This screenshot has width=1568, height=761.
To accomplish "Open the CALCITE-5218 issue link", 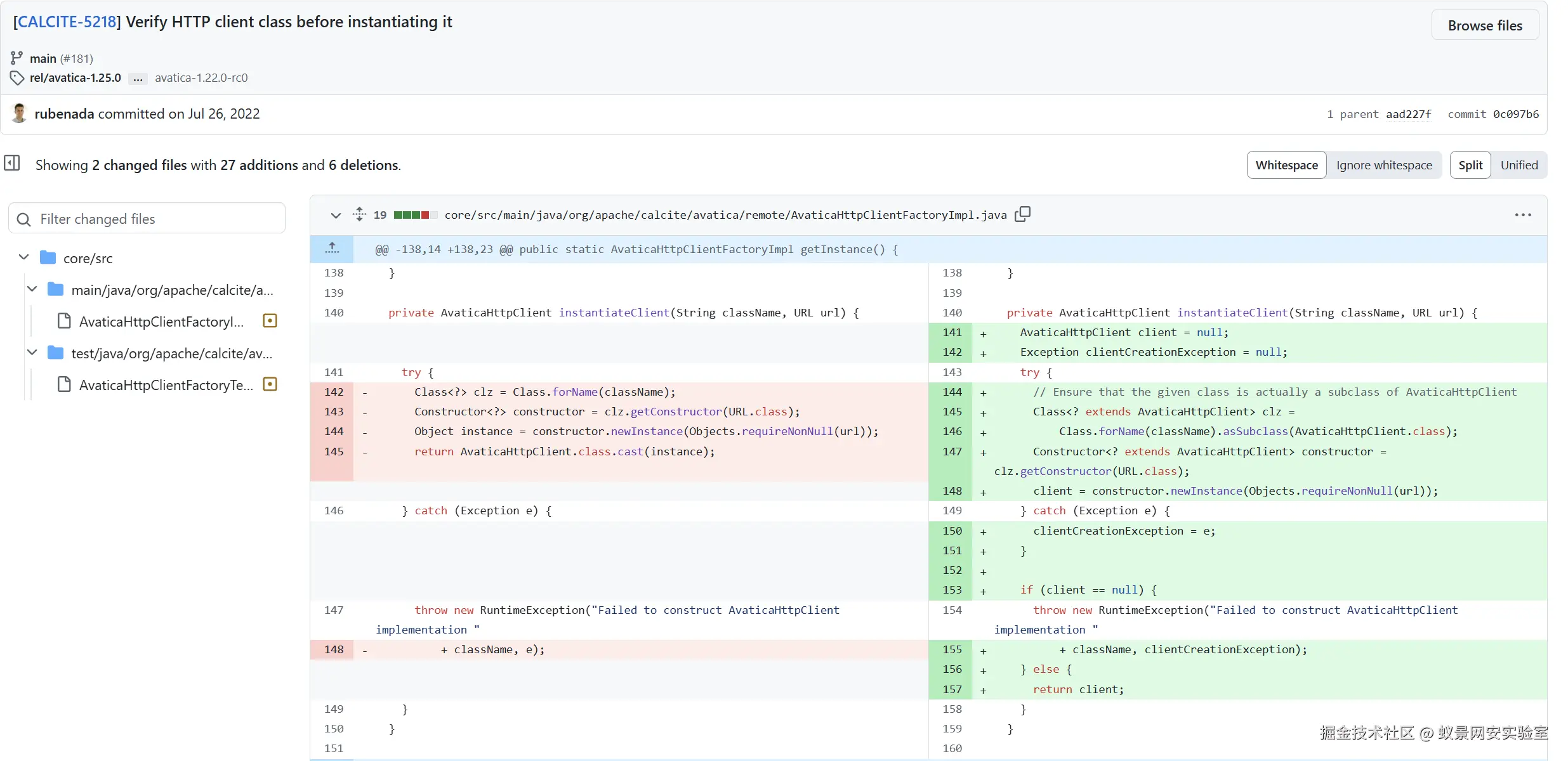I will 67,22.
